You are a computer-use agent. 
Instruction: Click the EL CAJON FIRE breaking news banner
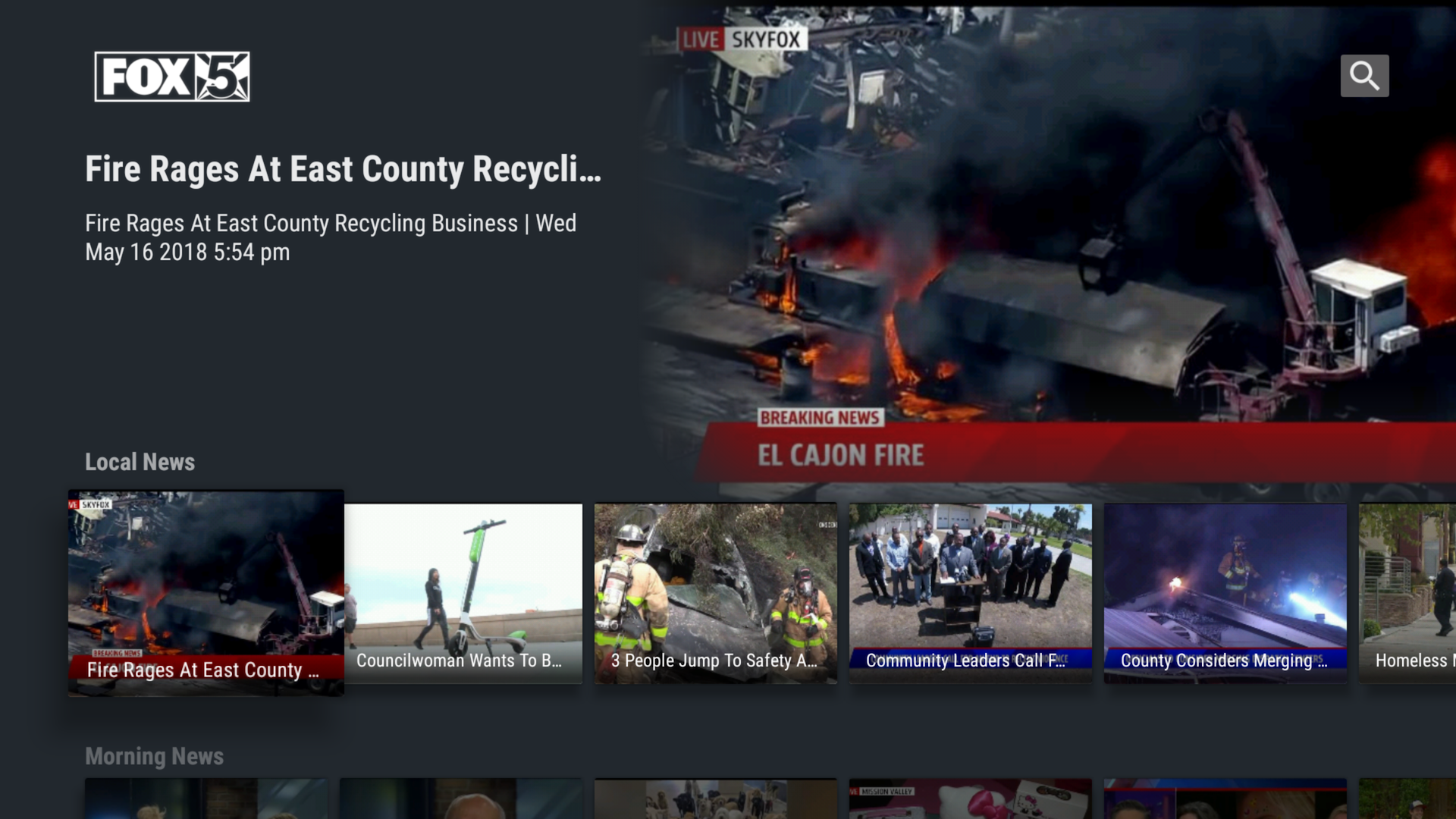842,455
